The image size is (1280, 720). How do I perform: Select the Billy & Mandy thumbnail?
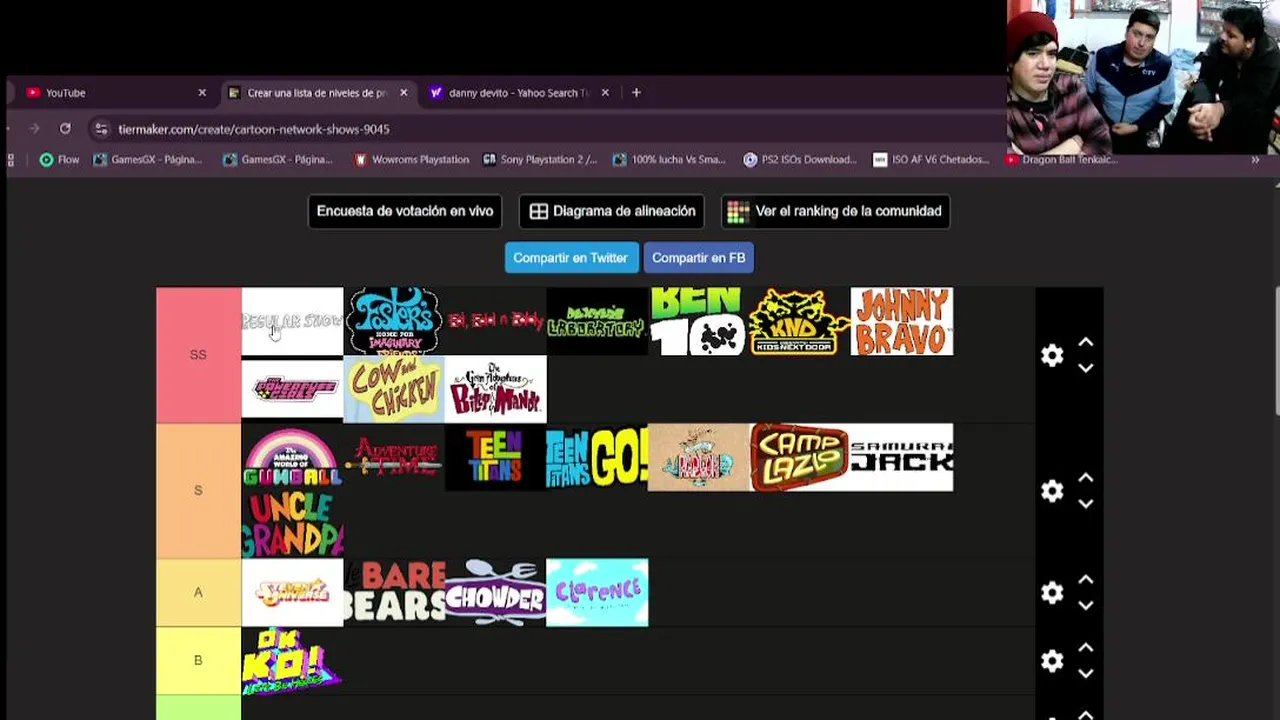pyautogui.click(x=495, y=389)
